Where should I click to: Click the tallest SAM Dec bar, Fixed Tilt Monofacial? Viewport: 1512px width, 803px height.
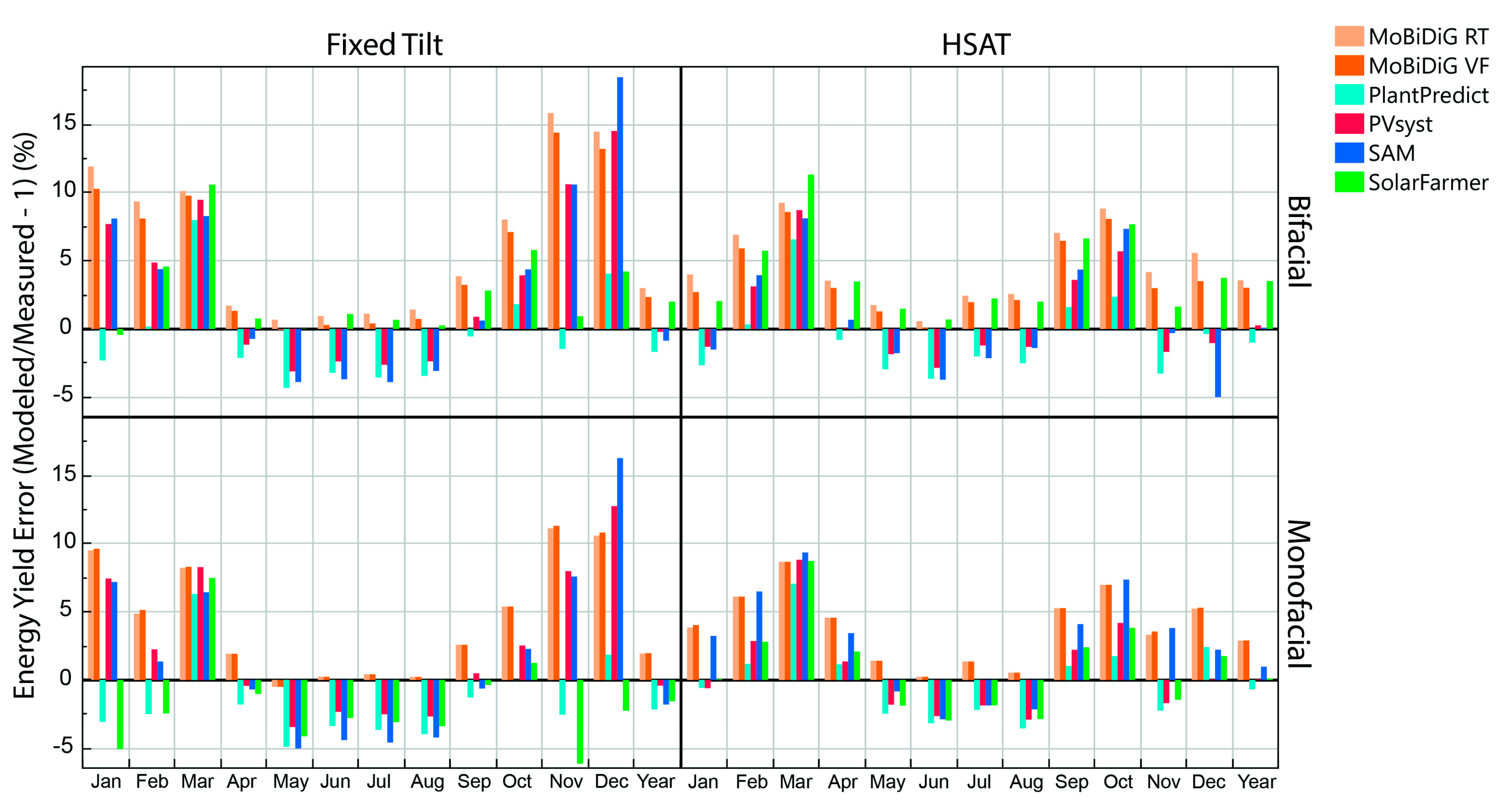coord(620,568)
